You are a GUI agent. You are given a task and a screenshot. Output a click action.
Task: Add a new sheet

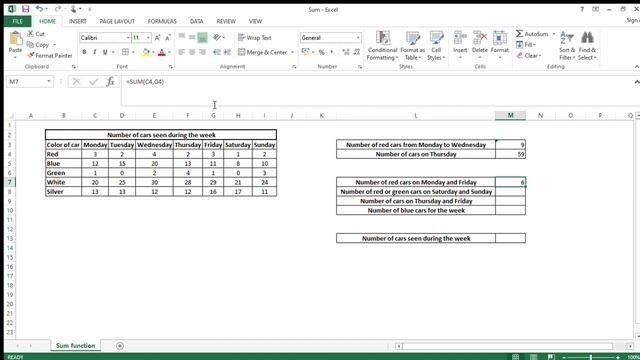[x=120, y=346]
